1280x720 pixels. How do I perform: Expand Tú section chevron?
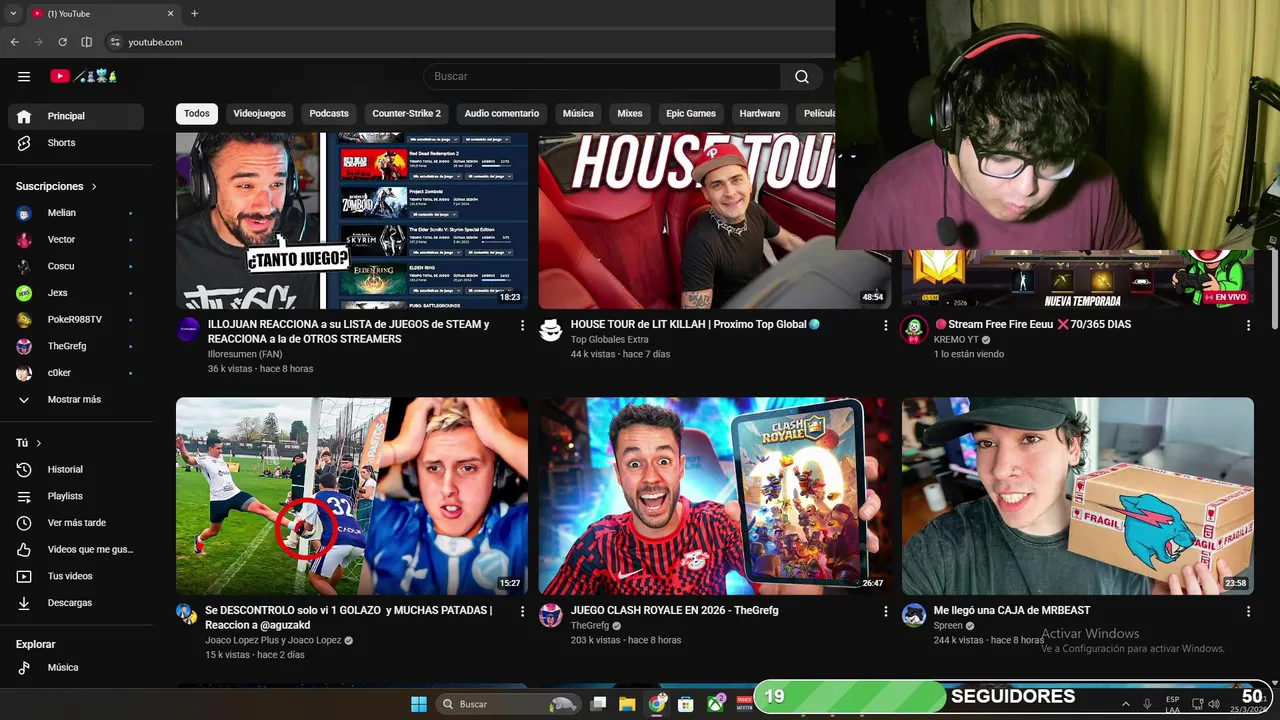[x=39, y=443]
